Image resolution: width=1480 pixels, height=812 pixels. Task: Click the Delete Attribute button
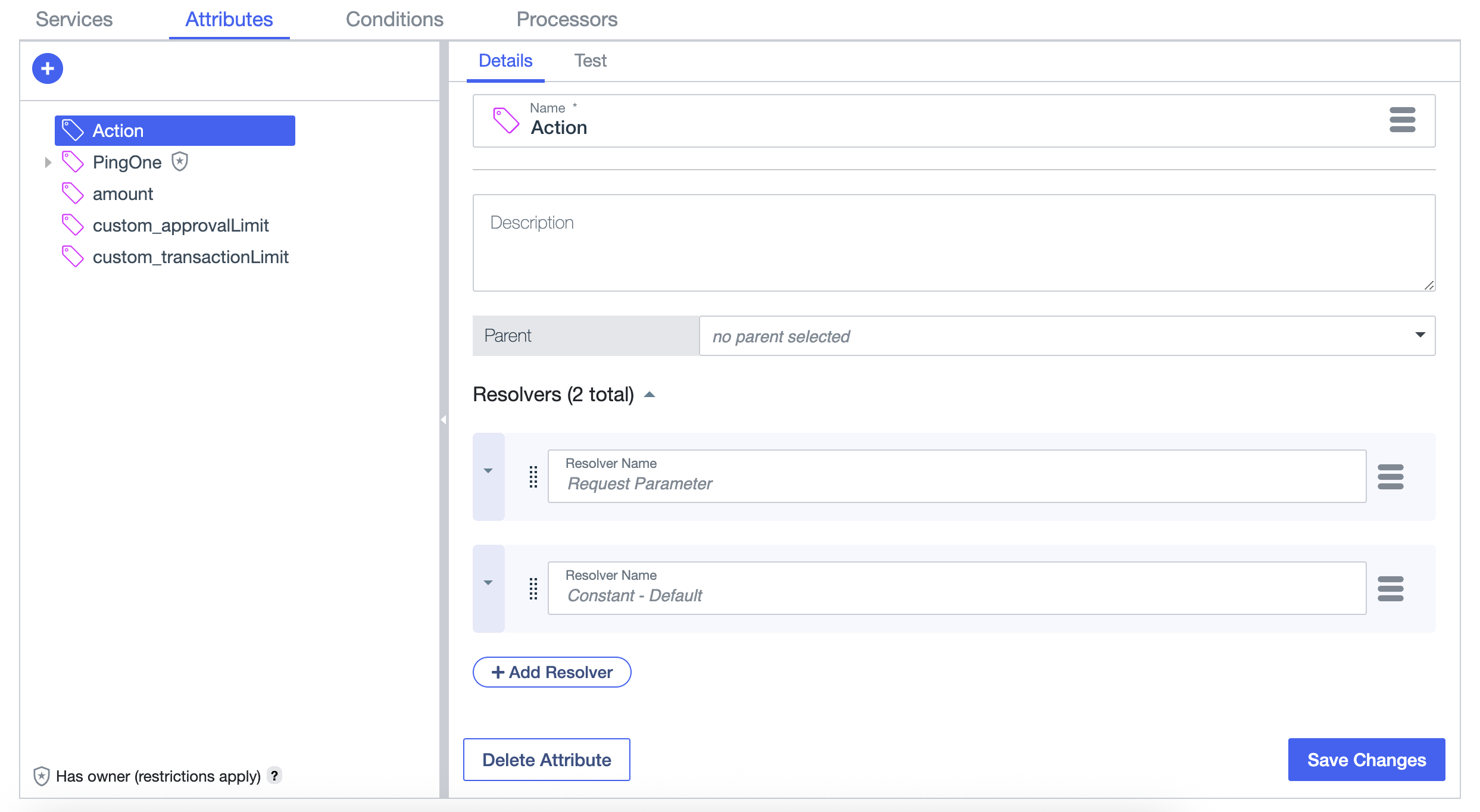click(547, 760)
